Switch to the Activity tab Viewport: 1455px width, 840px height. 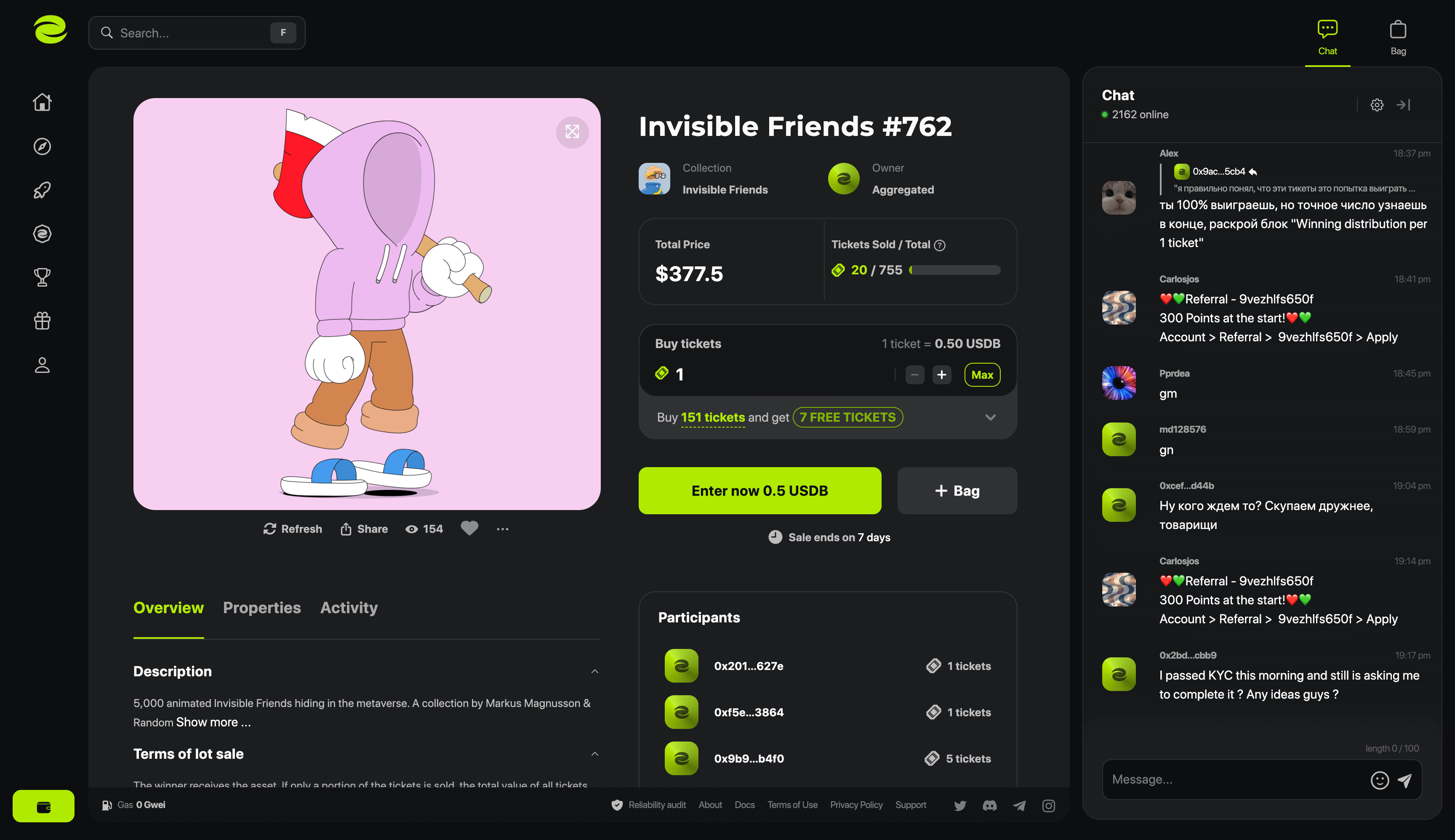(349, 608)
